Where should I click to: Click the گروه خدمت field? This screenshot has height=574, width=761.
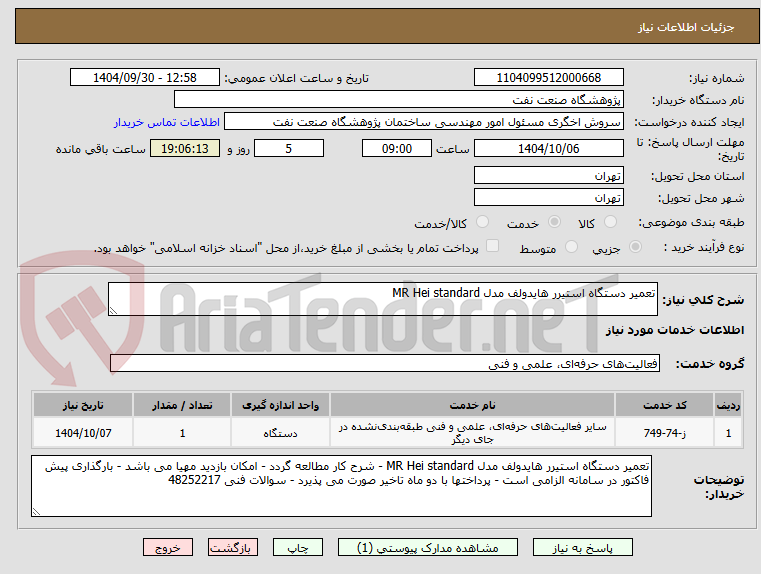pos(384,363)
